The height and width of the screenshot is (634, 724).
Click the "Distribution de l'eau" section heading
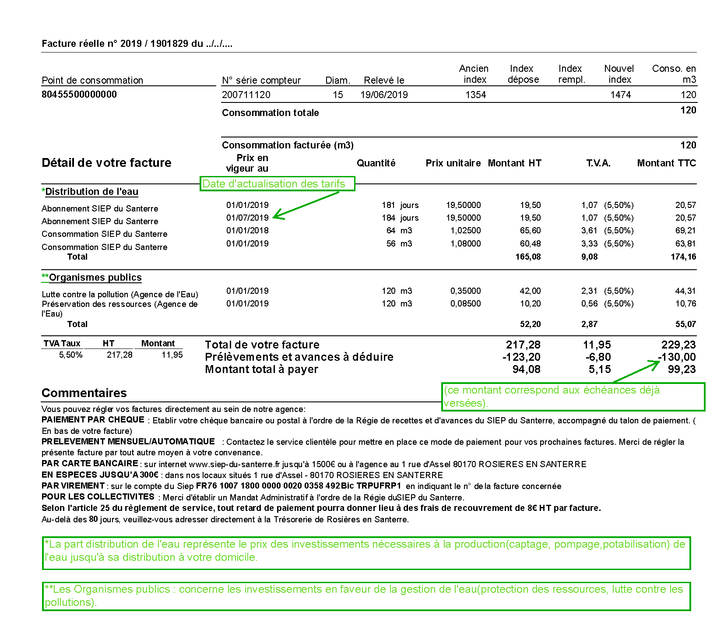pyautogui.click(x=91, y=191)
